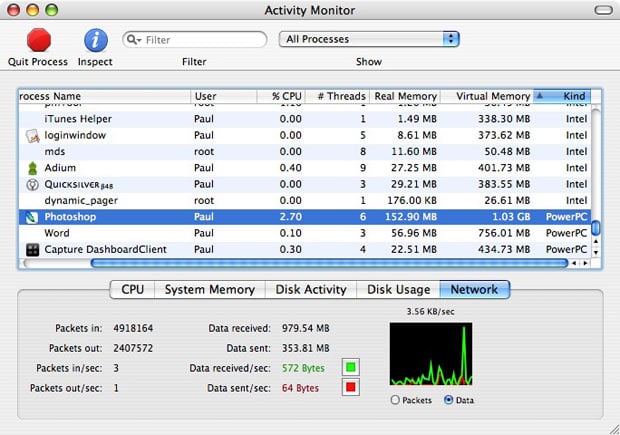Viewport: 620px width, 435px height.
Task: Click the 3.56 KB/sec graph label
Action: coord(430,312)
